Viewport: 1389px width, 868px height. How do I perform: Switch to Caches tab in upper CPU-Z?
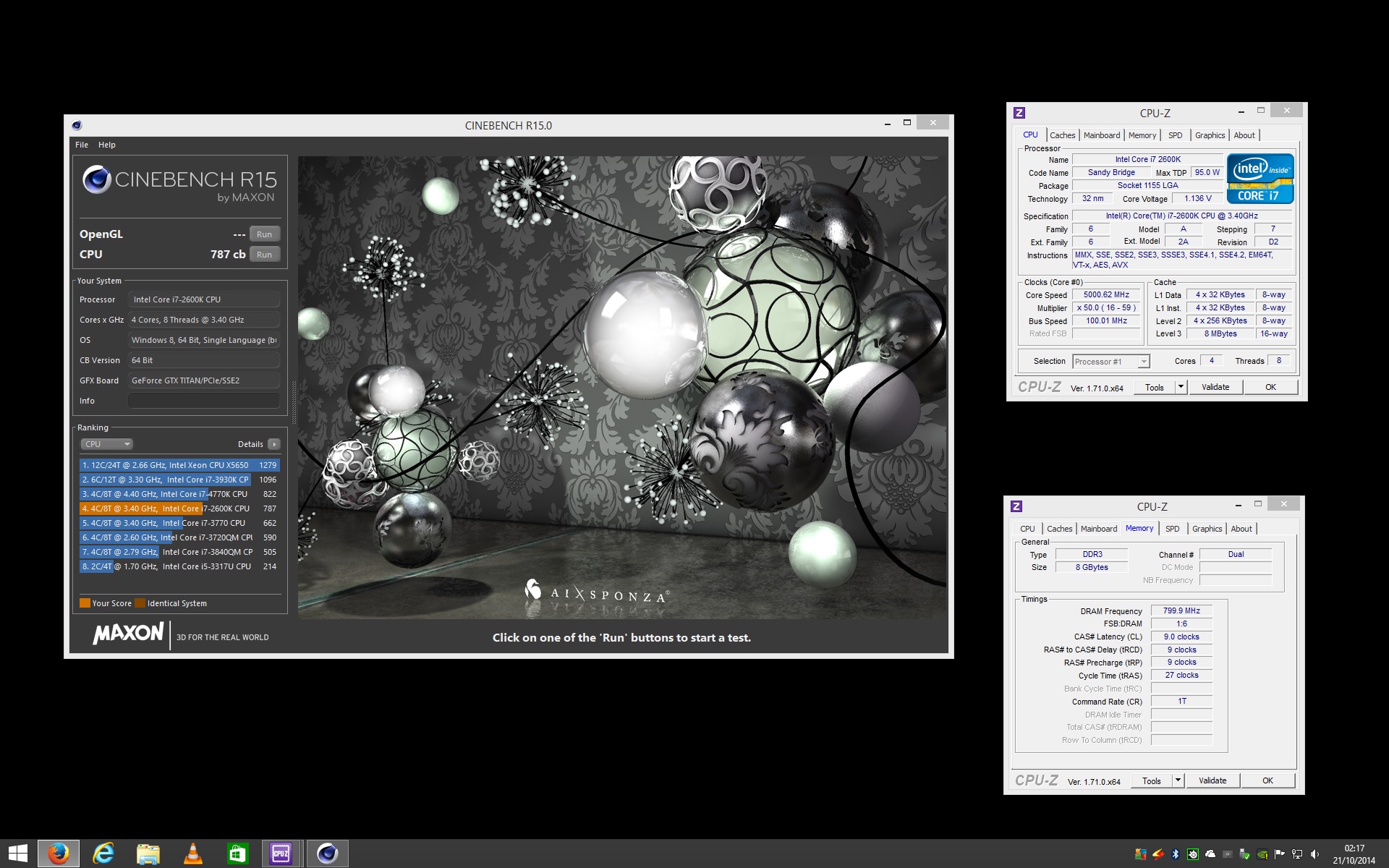(1062, 135)
